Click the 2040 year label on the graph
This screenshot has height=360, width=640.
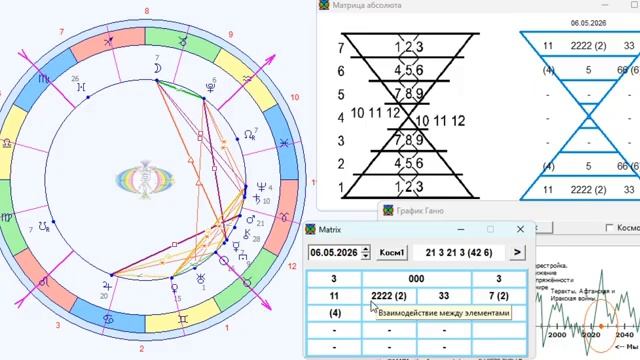(x=624, y=335)
